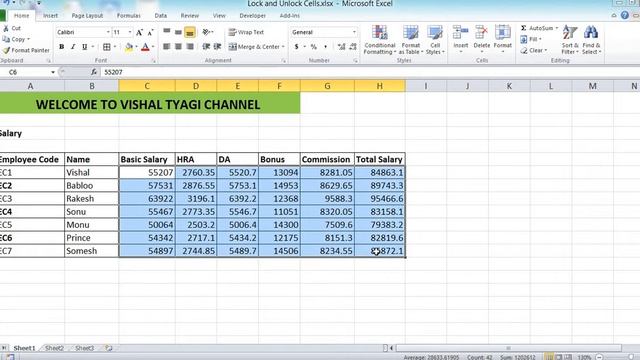640x360 pixels.
Task: Enable Wrap Text
Action: [246, 32]
